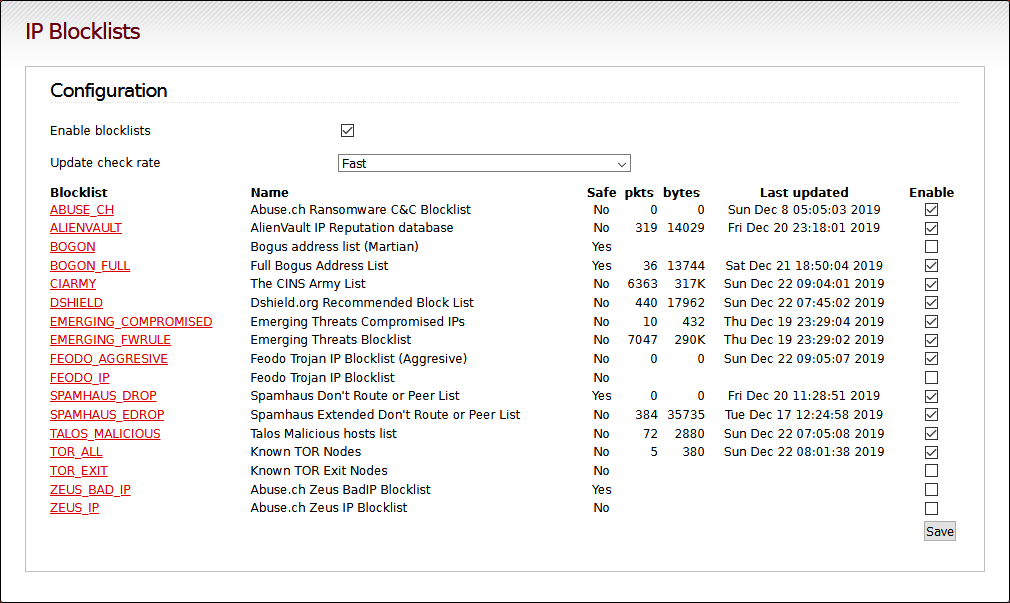Viewport: 1010px width, 603px height.
Task: Open the TOR_EXIT link
Action: (79, 471)
